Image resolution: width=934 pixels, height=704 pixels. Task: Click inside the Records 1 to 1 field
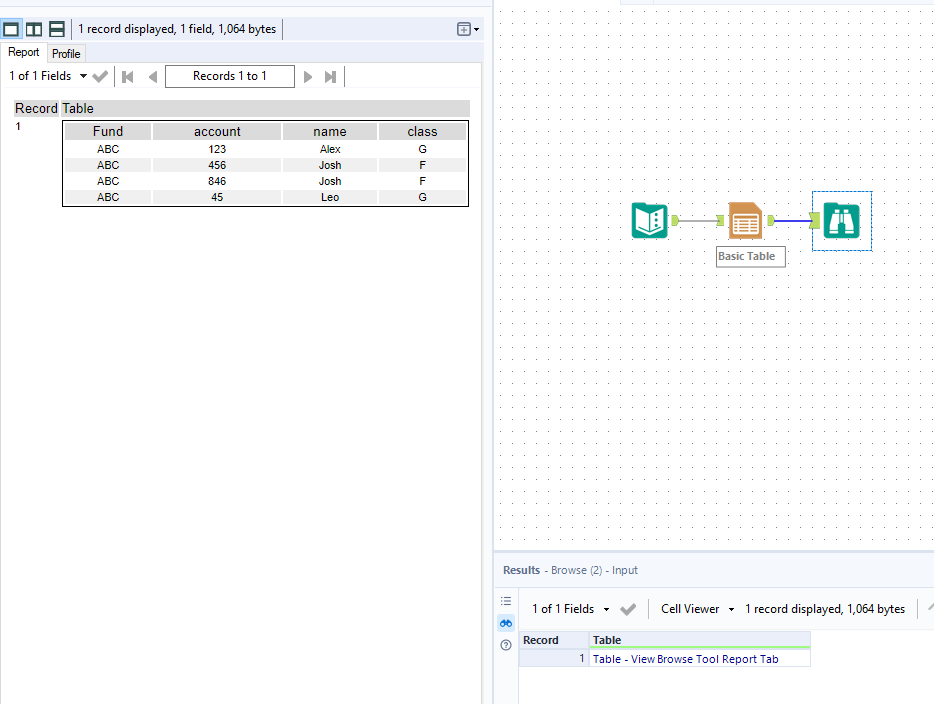(x=230, y=75)
